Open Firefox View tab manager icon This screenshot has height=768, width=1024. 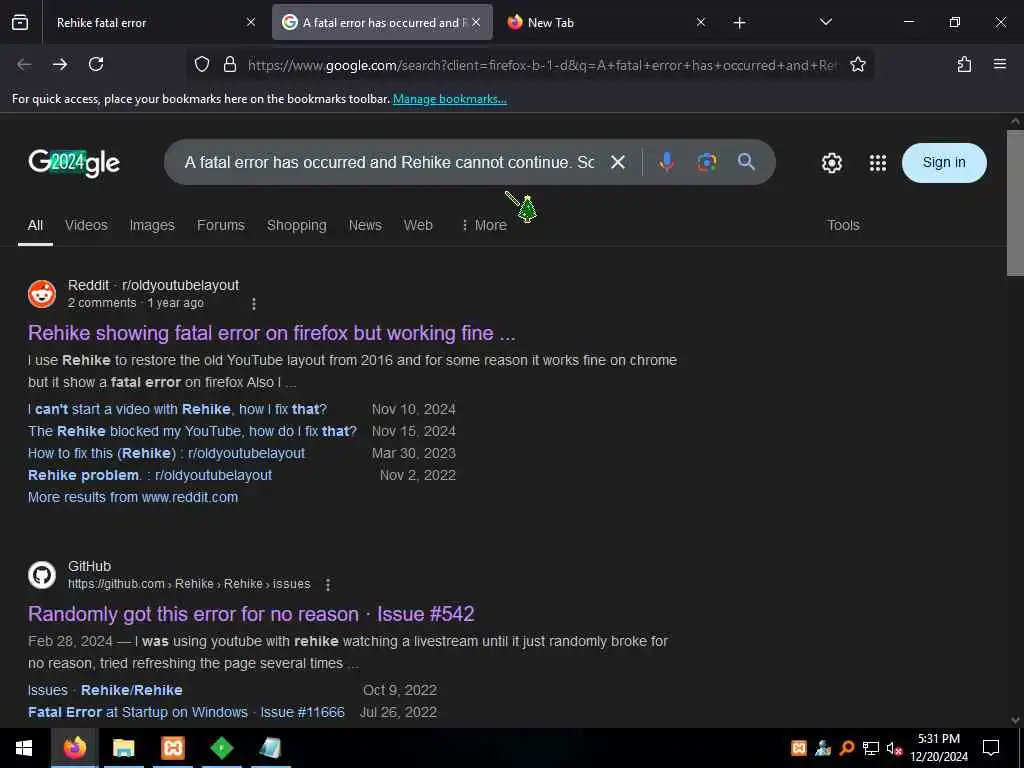(x=20, y=22)
